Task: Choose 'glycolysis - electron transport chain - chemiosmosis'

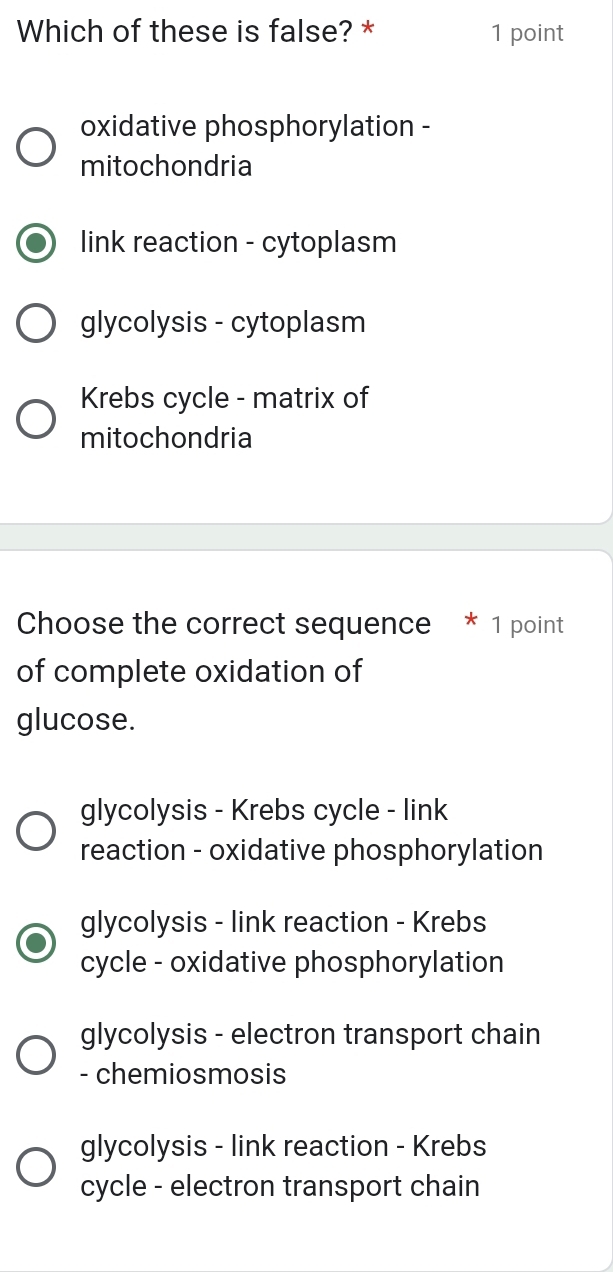Action: (x=36, y=1053)
